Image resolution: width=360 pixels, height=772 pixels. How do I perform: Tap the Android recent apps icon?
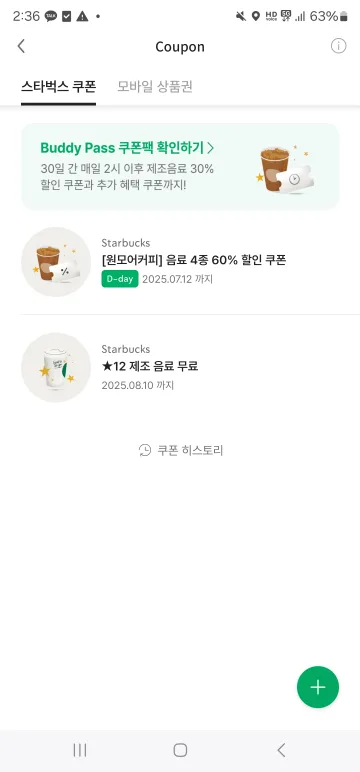pos(80,750)
